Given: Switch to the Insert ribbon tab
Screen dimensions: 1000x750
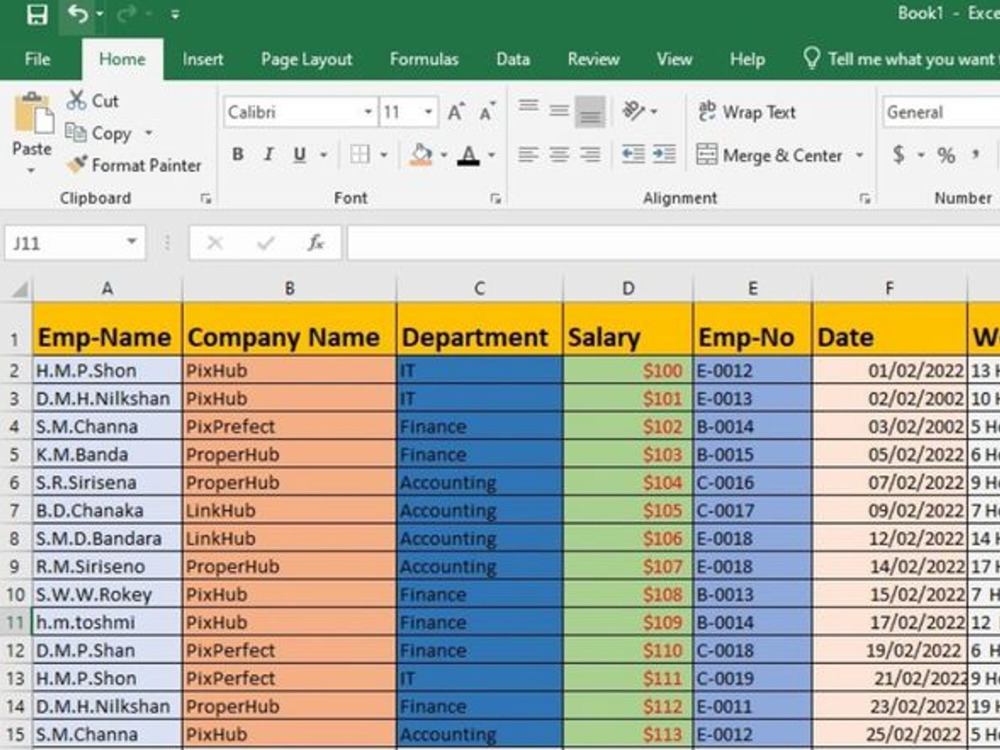Looking at the screenshot, I should [203, 59].
